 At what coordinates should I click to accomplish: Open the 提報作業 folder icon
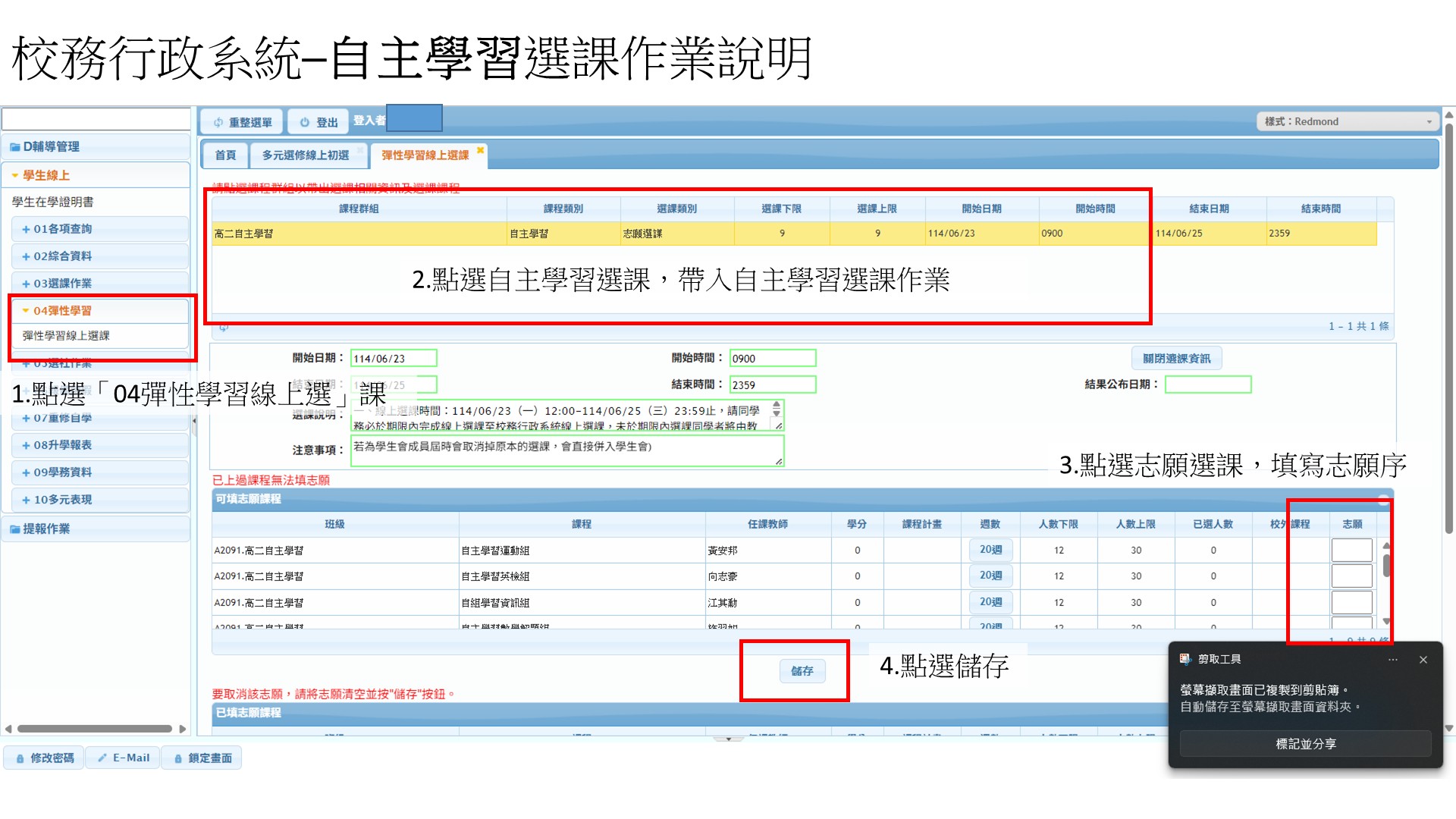[x=15, y=529]
